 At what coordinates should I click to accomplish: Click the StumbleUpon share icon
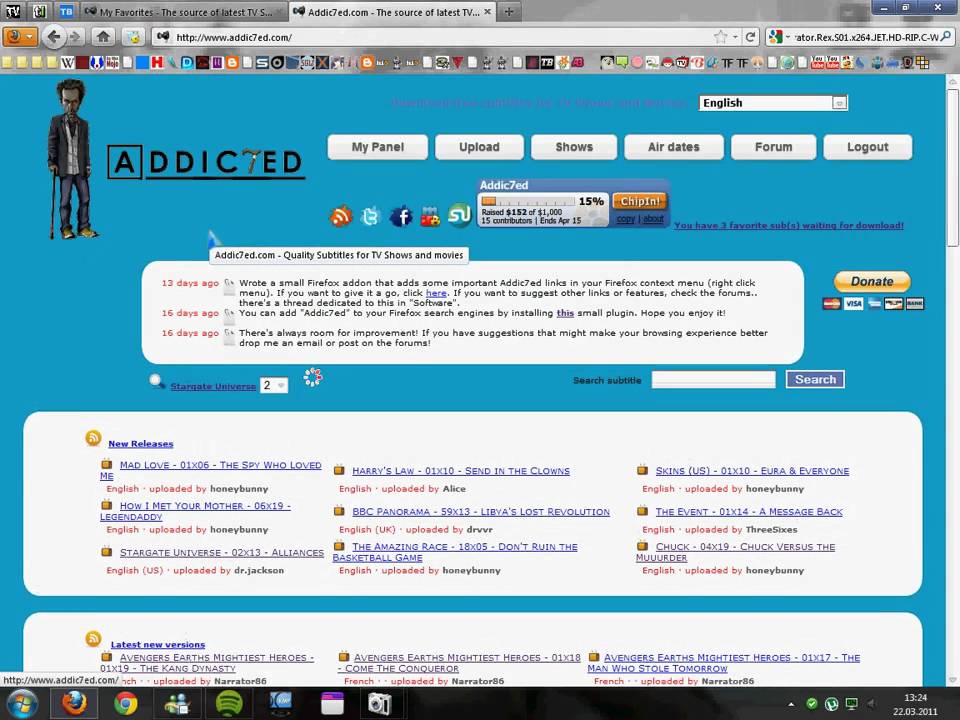tap(459, 215)
